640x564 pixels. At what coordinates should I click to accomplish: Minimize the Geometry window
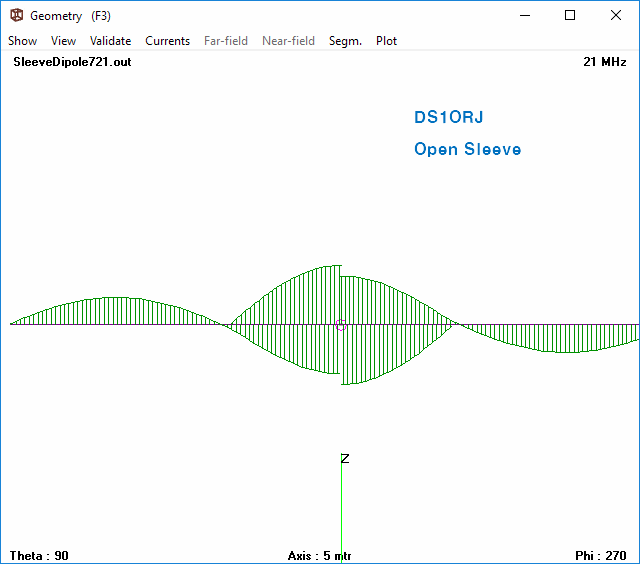click(x=525, y=16)
